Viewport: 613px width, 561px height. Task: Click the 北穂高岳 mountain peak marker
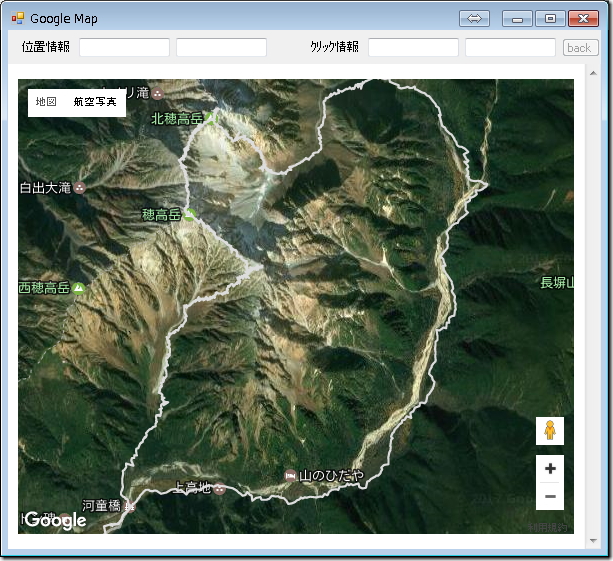[211, 118]
